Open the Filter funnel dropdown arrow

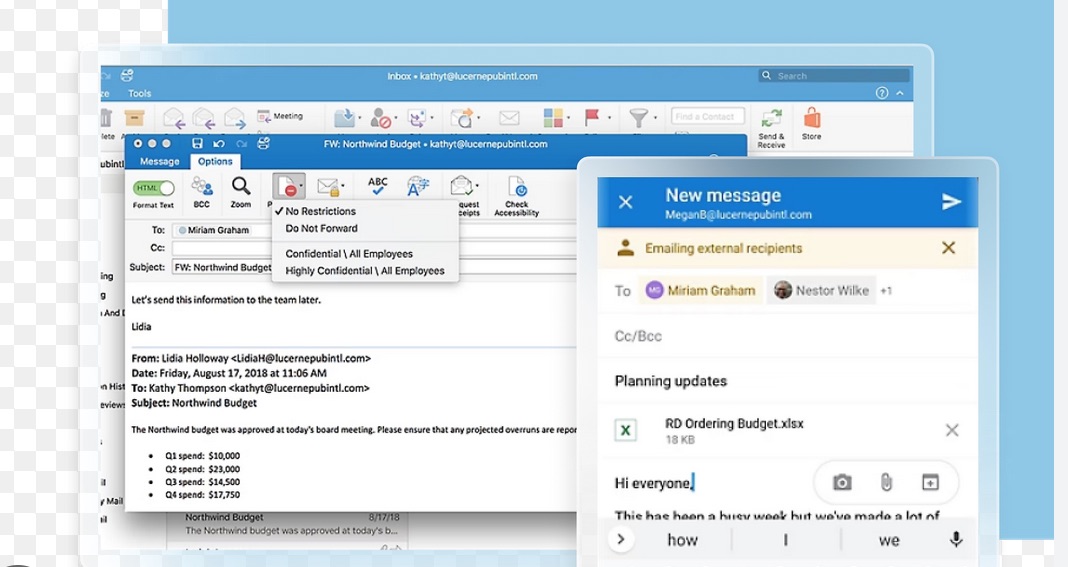pos(655,118)
